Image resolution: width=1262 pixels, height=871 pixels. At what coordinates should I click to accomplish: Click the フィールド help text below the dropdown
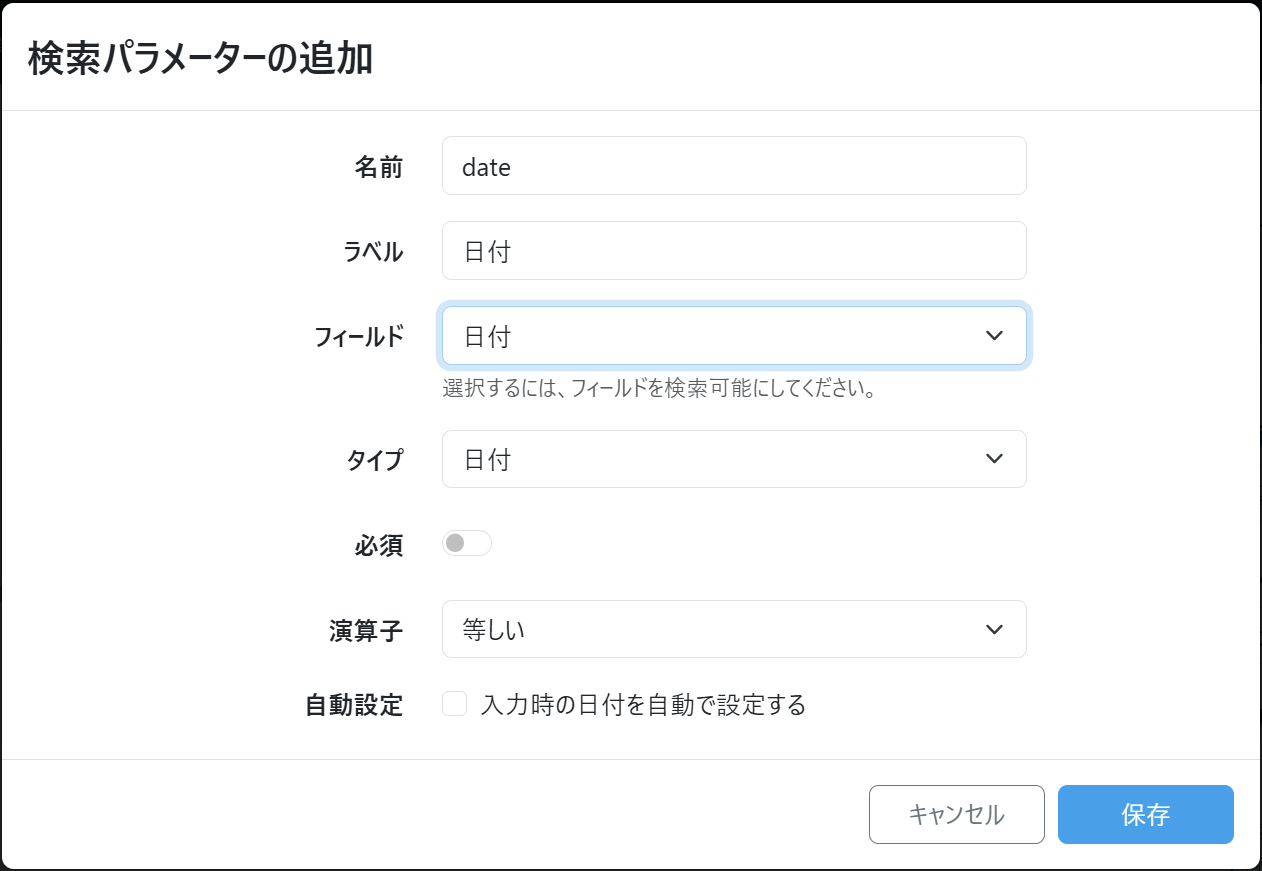click(660, 389)
